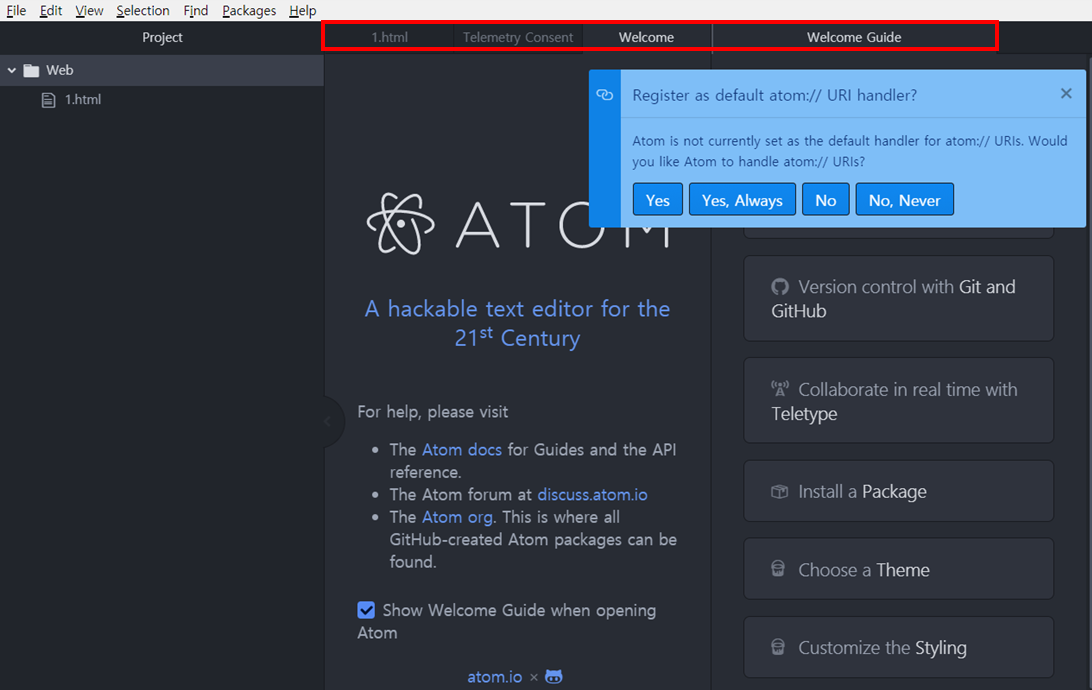This screenshot has height=690, width=1092.
Task: Click the package box icon on Install card
Action: [x=780, y=492]
